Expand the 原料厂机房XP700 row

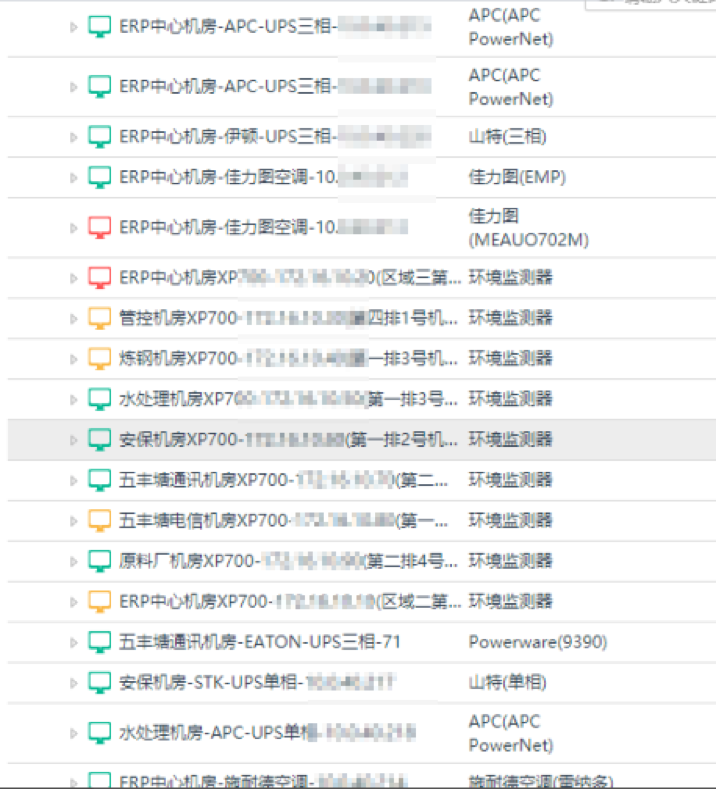pyautogui.click(x=73, y=562)
